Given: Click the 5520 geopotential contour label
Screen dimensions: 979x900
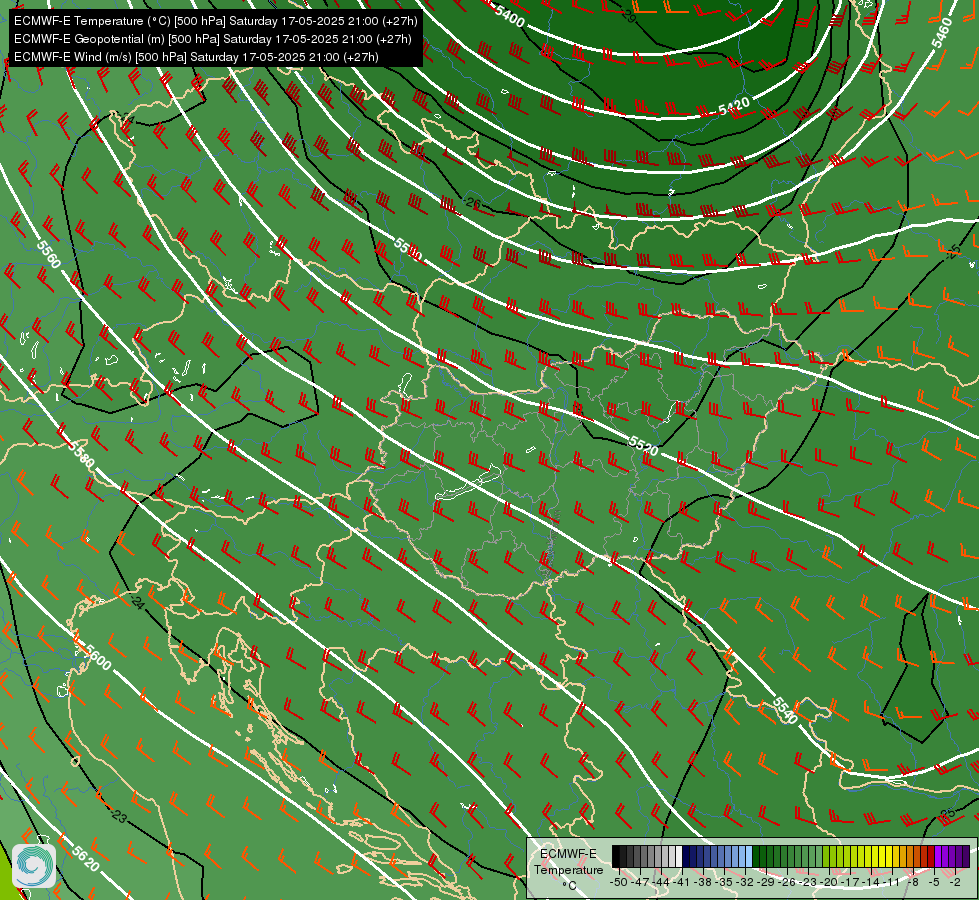Looking at the screenshot, I should 644,445.
